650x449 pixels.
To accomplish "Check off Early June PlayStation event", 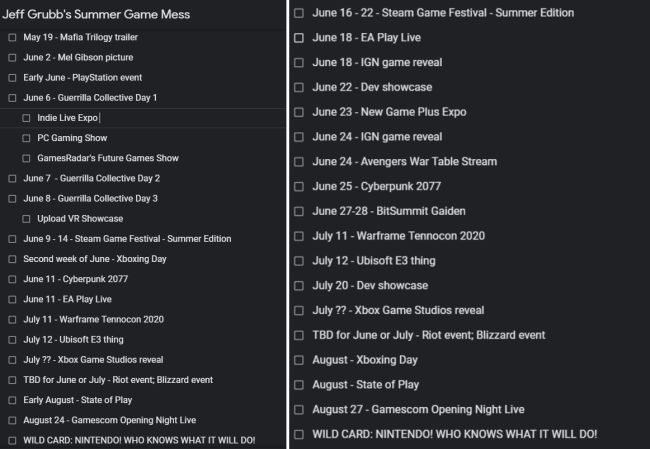I will [12, 78].
